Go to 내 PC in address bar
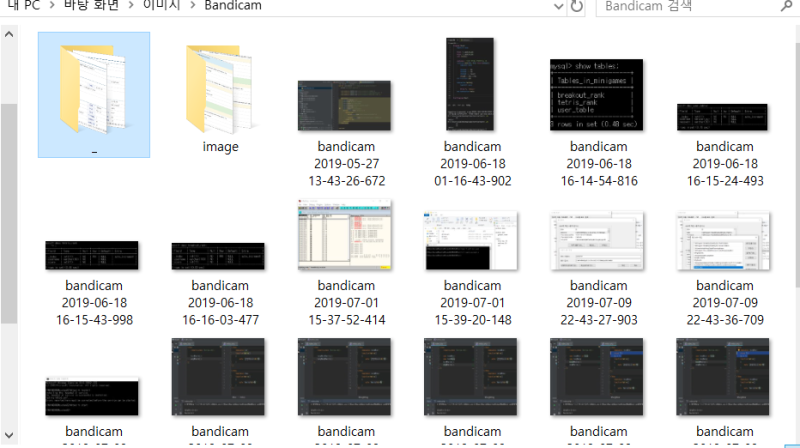The height and width of the screenshot is (448, 800). [23, 6]
